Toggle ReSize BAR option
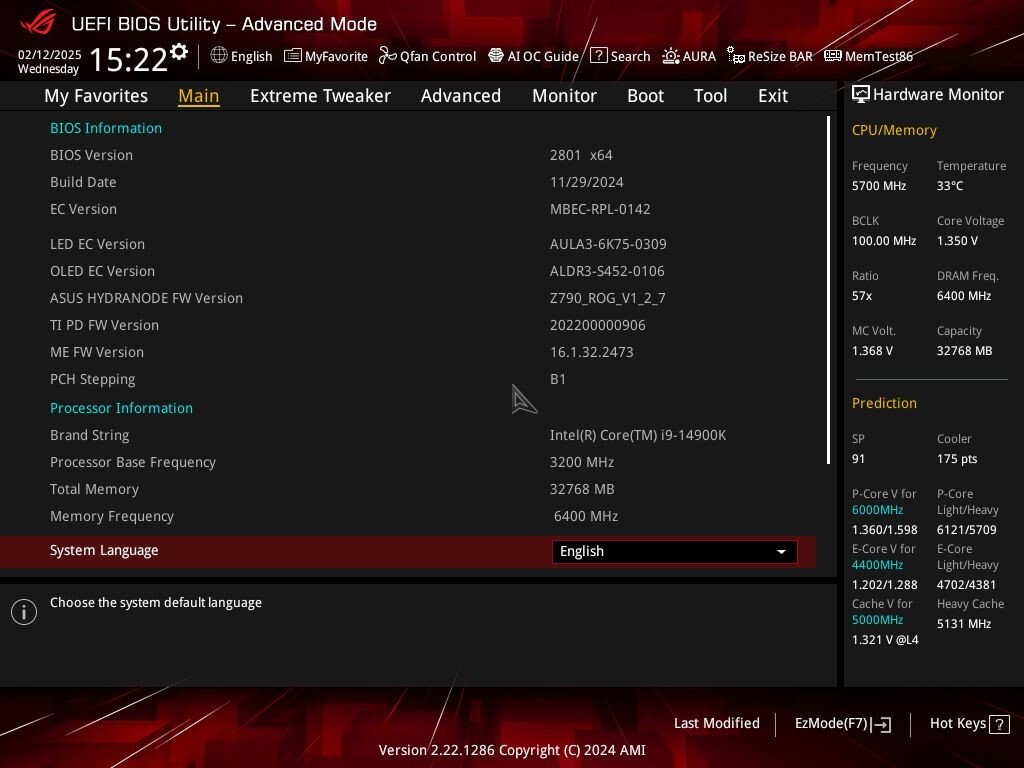This screenshot has width=1024, height=768. point(770,56)
